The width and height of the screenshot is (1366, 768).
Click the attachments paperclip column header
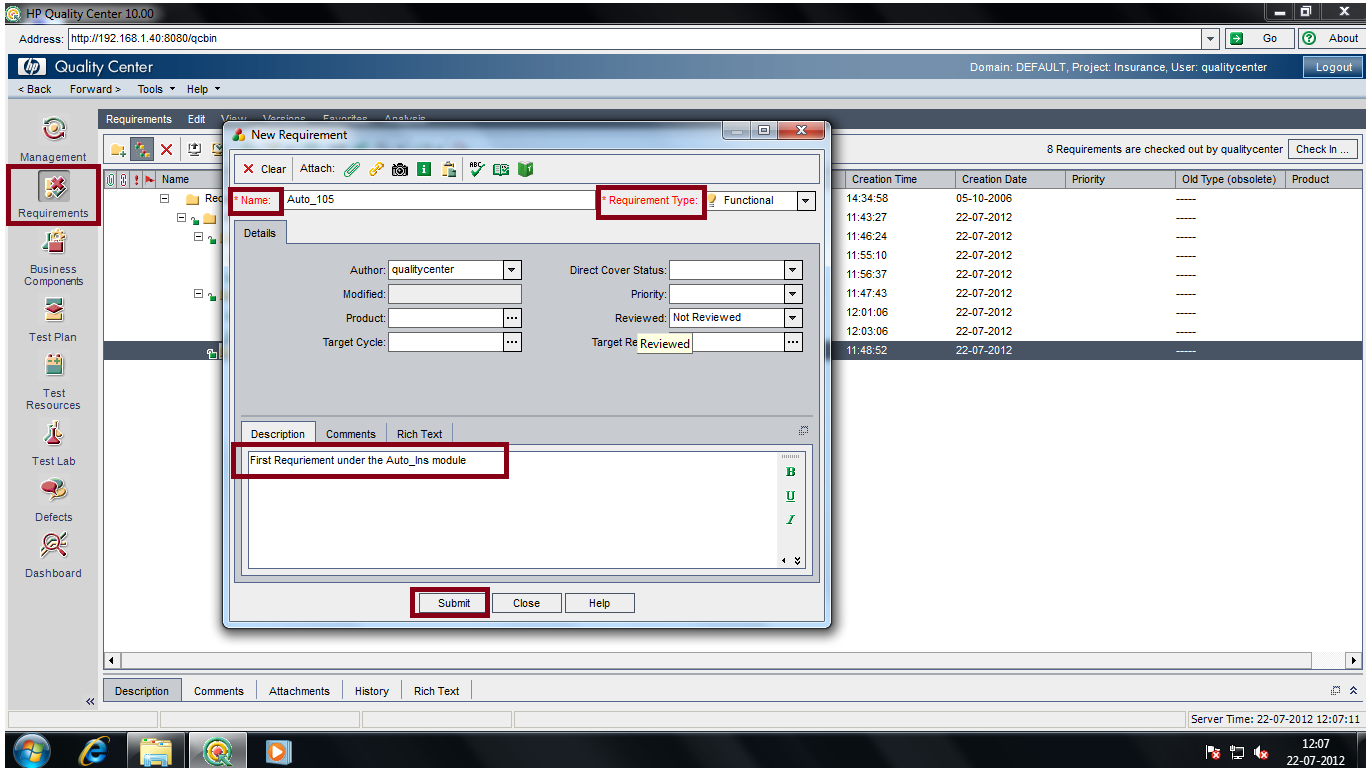click(110, 180)
